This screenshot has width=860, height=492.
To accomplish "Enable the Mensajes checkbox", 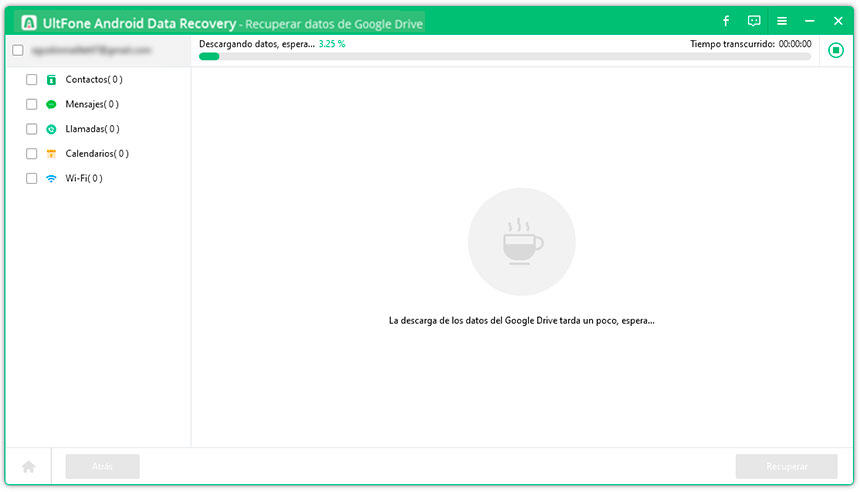I will (x=32, y=104).
